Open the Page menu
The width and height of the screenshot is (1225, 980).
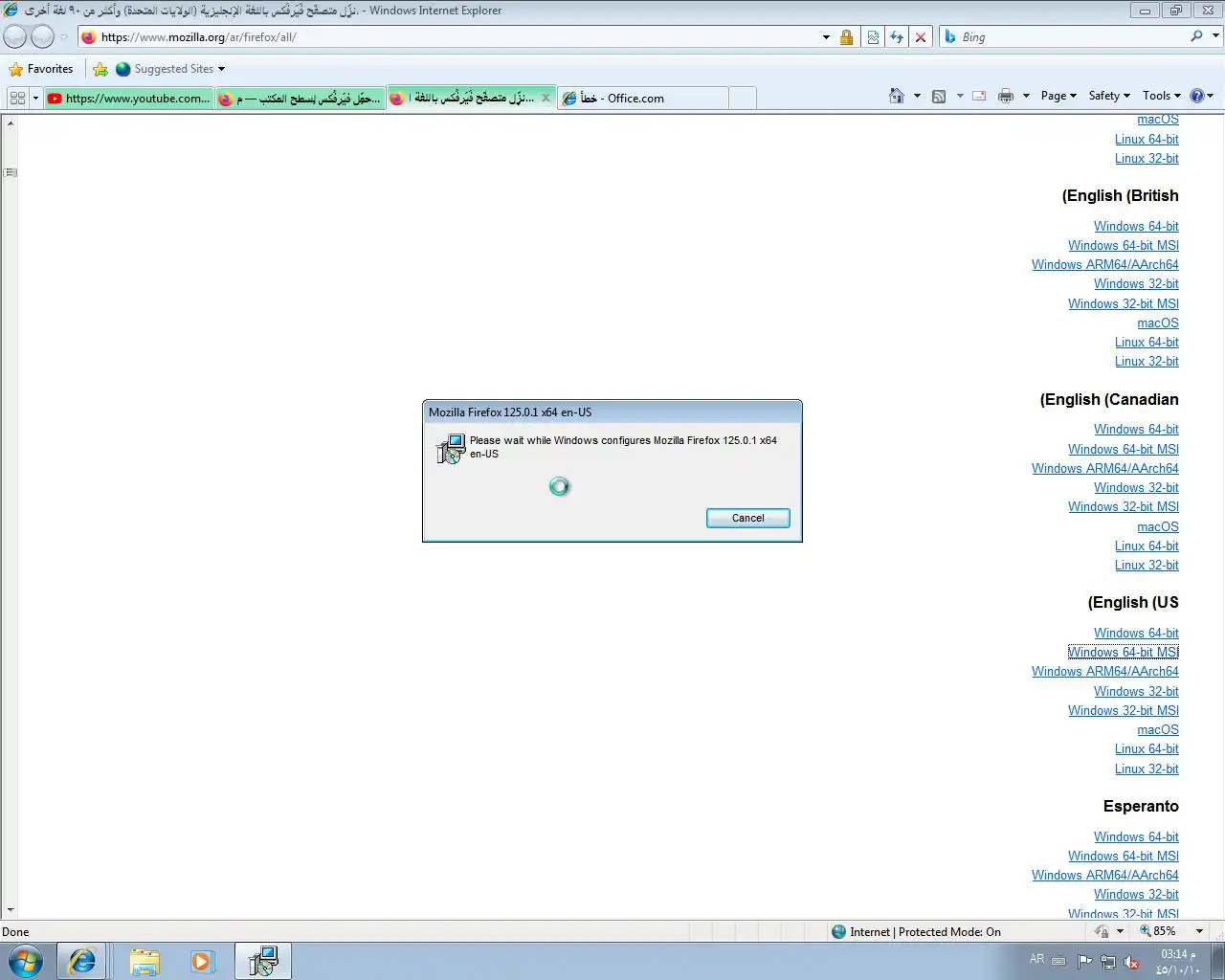click(x=1058, y=96)
